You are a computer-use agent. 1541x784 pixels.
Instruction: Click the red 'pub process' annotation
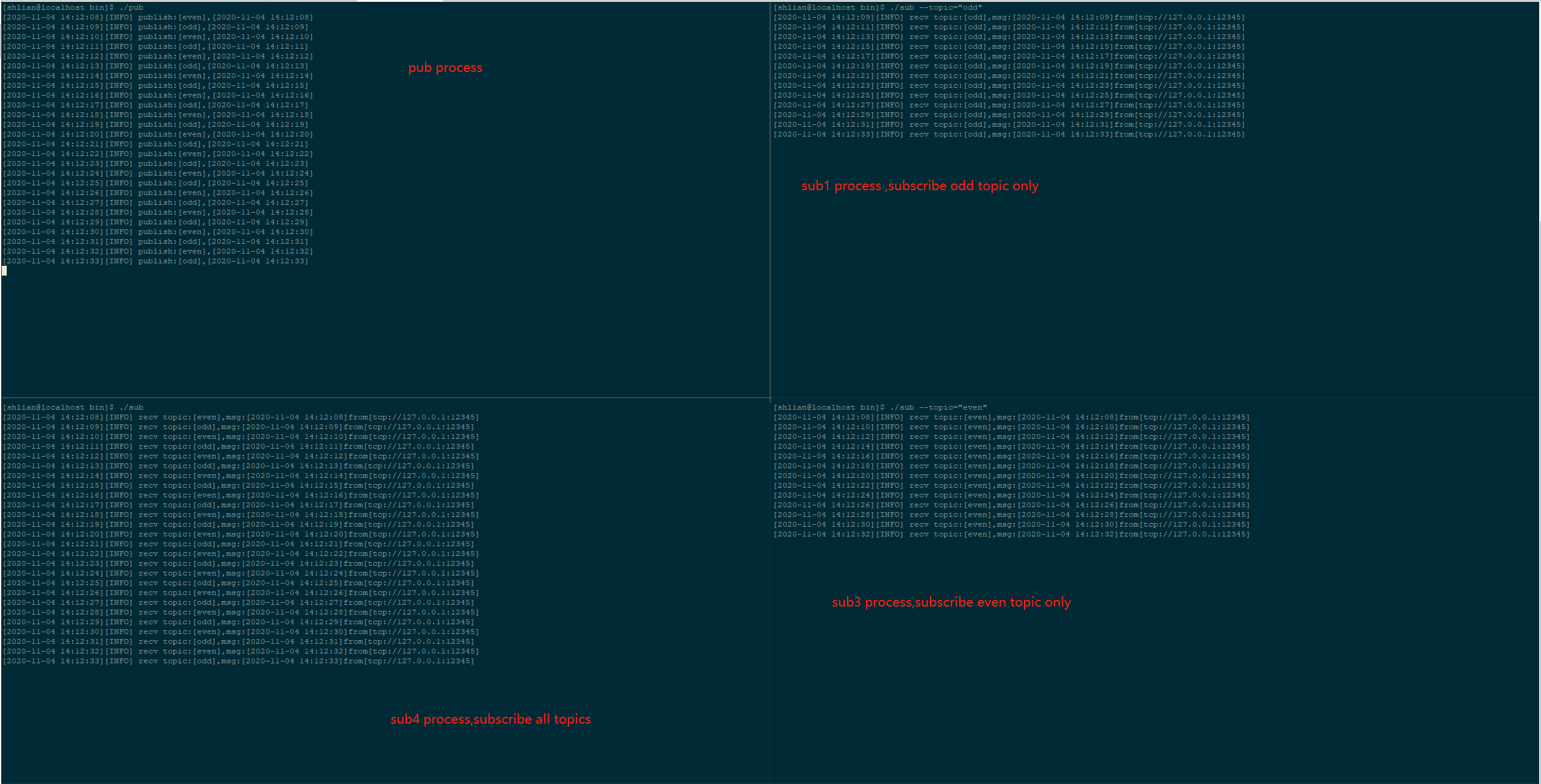[445, 68]
